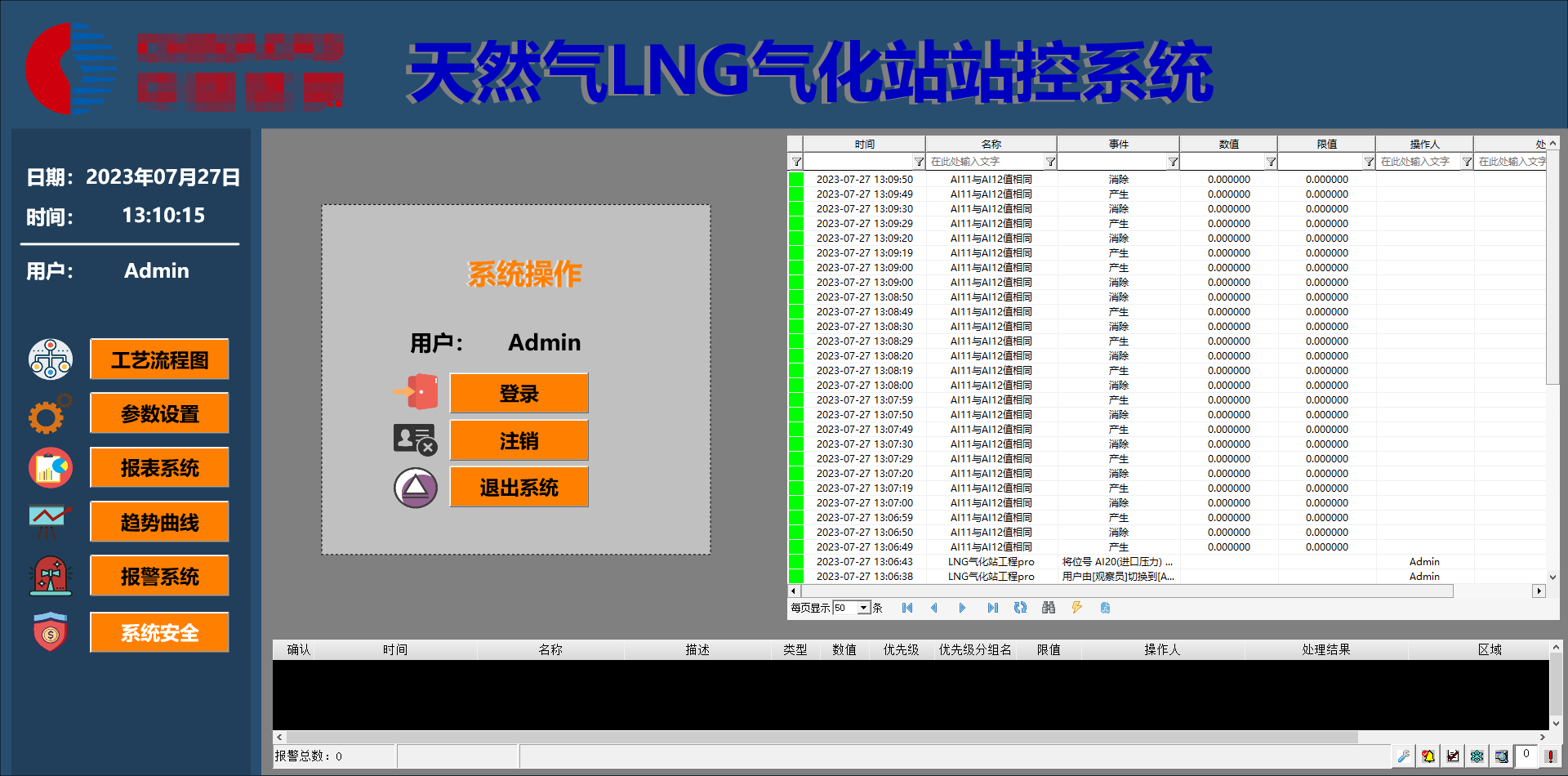This screenshot has width=1568, height=776.
Task: Open the filter funnel on the 名称 column
Action: click(x=1050, y=161)
